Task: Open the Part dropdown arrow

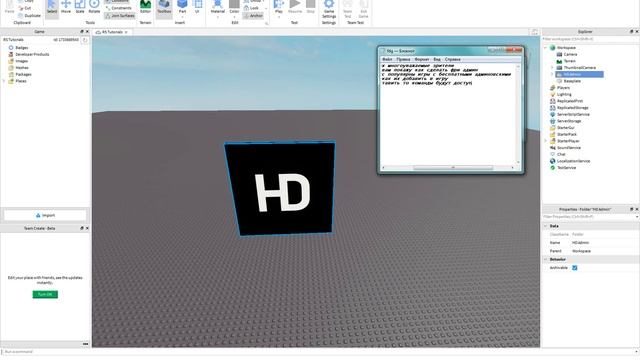Action: [182, 17]
